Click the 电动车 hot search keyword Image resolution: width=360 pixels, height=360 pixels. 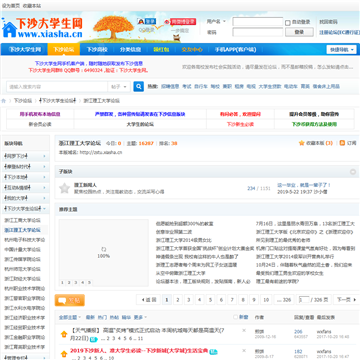291,86
